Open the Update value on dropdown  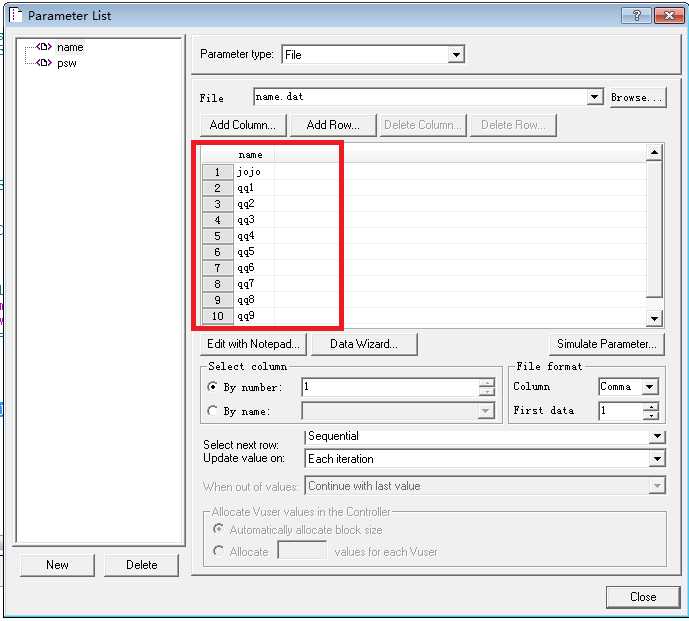657,459
